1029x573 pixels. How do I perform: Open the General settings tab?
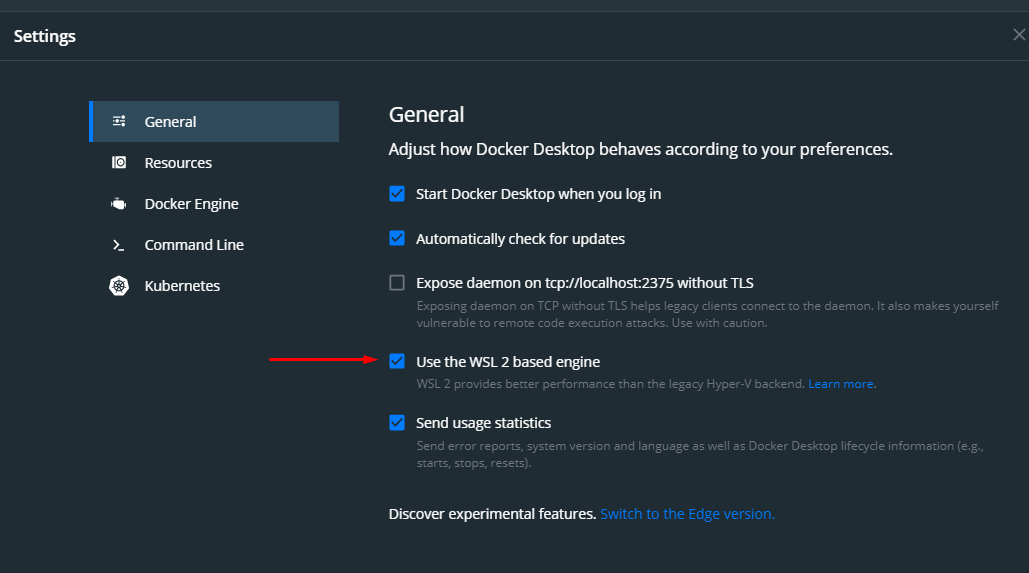(171, 122)
